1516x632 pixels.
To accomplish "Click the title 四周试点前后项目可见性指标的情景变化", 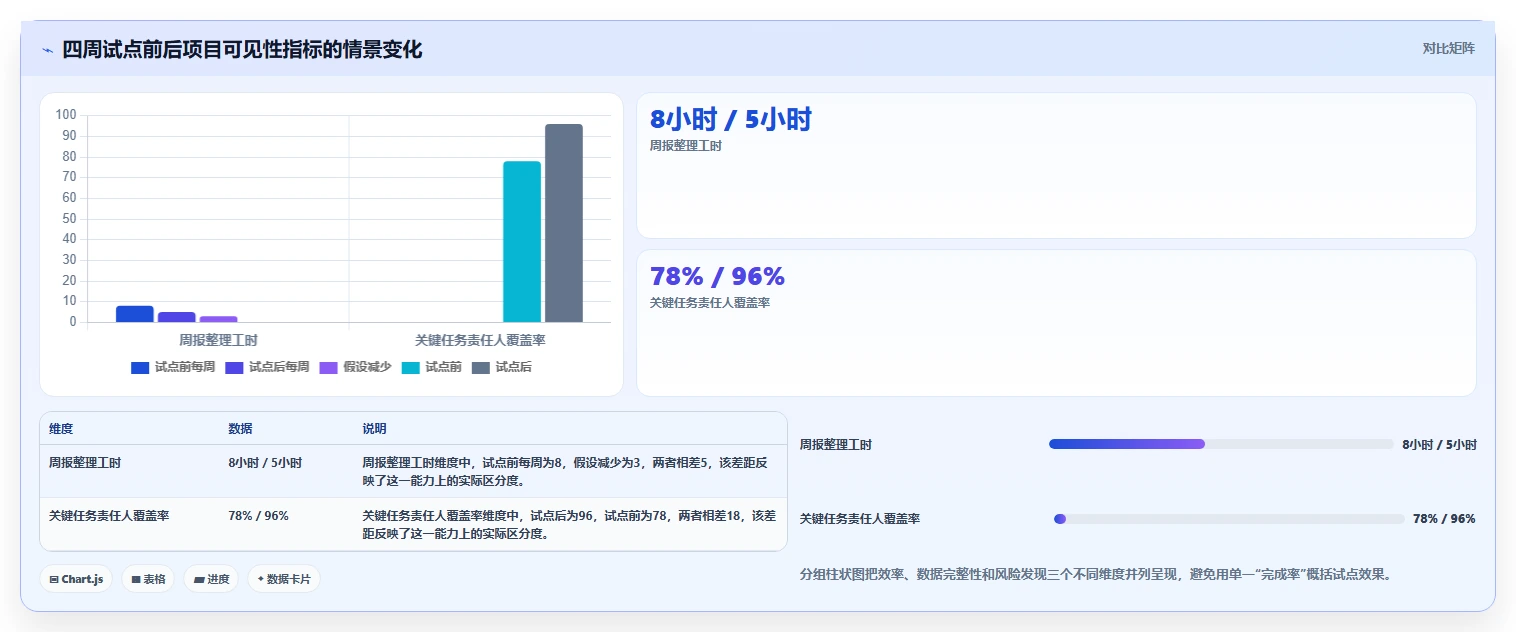I will [x=242, y=49].
